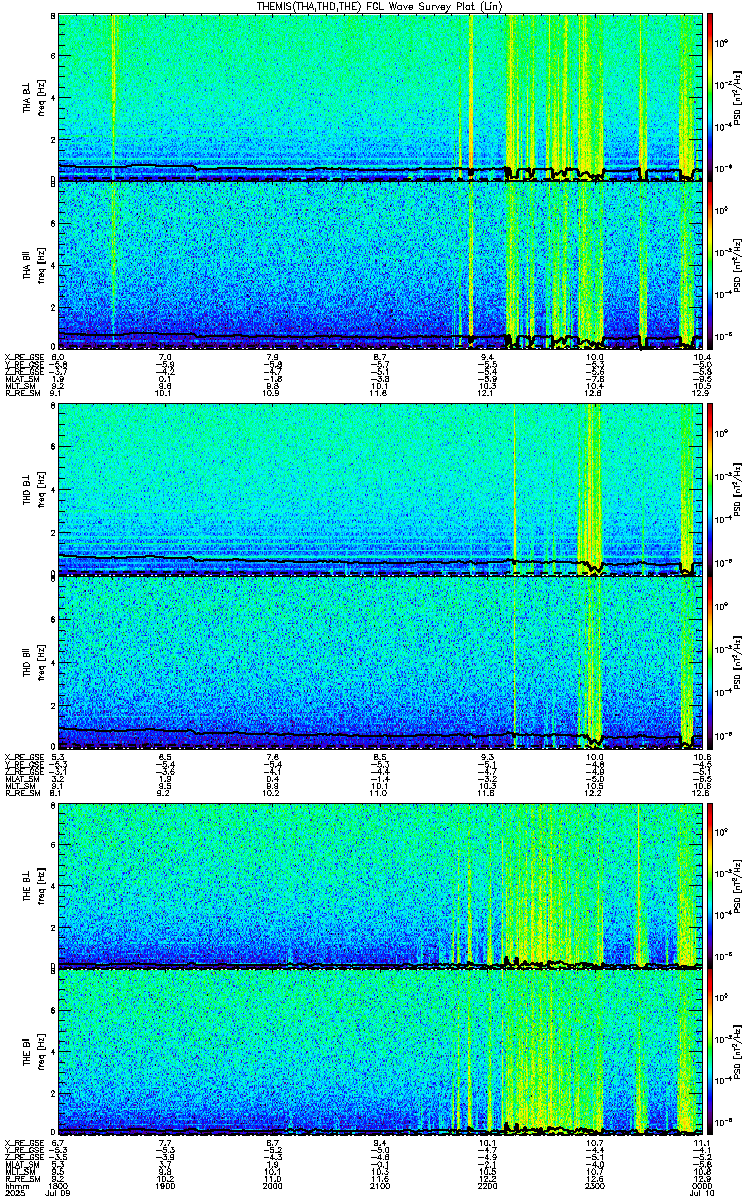Click the 'THD B‖ freq [Hz]' axis label
Image resolution: width=750 pixels, height=1200 pixels.
click(33, 664)
